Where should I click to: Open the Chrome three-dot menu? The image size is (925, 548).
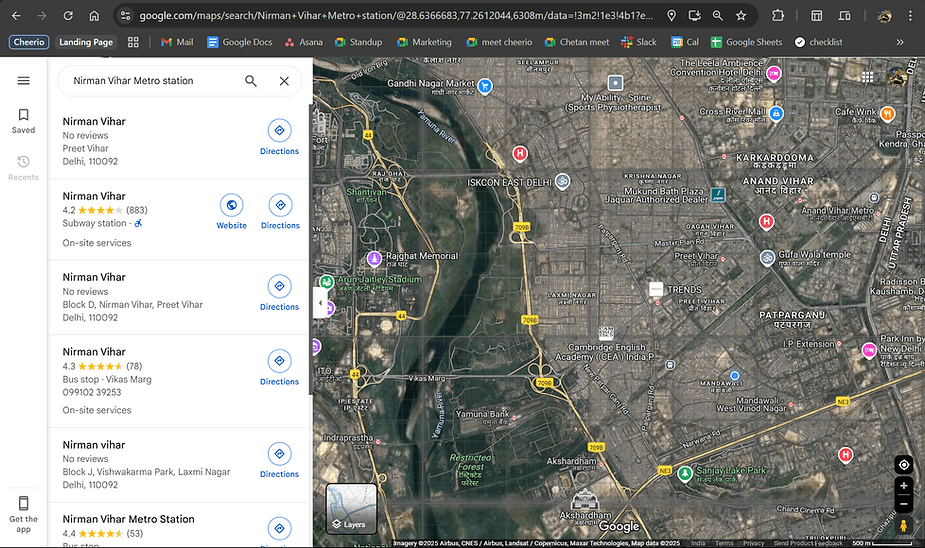pos(910,16)
